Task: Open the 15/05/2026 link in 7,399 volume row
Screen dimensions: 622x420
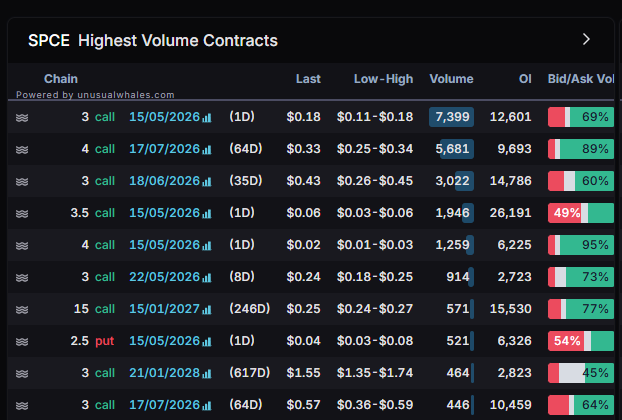Action: pyautogui.click(x=165, y=117)
